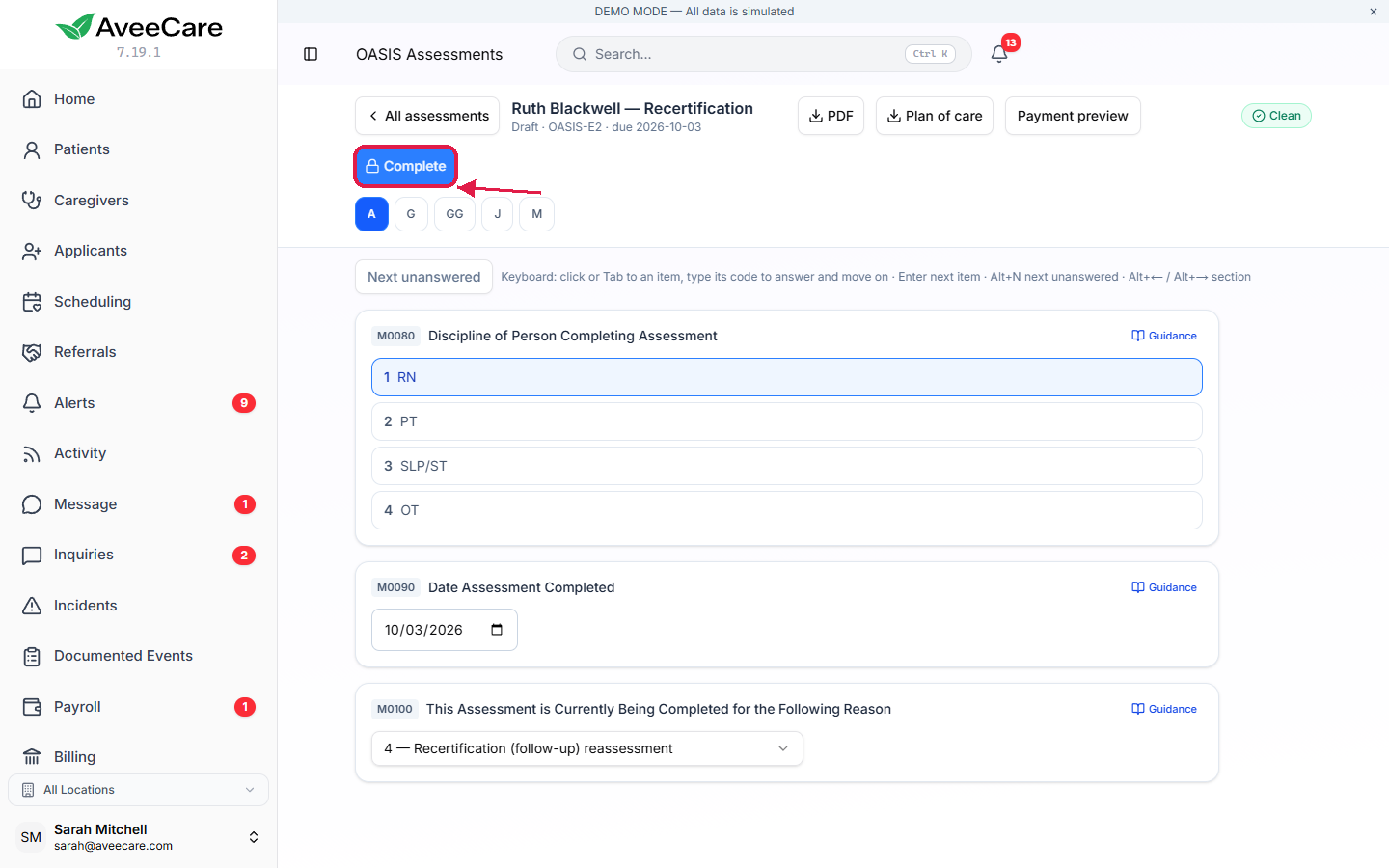Open the M0100 assessment reason dropdown

pos(587,748)
